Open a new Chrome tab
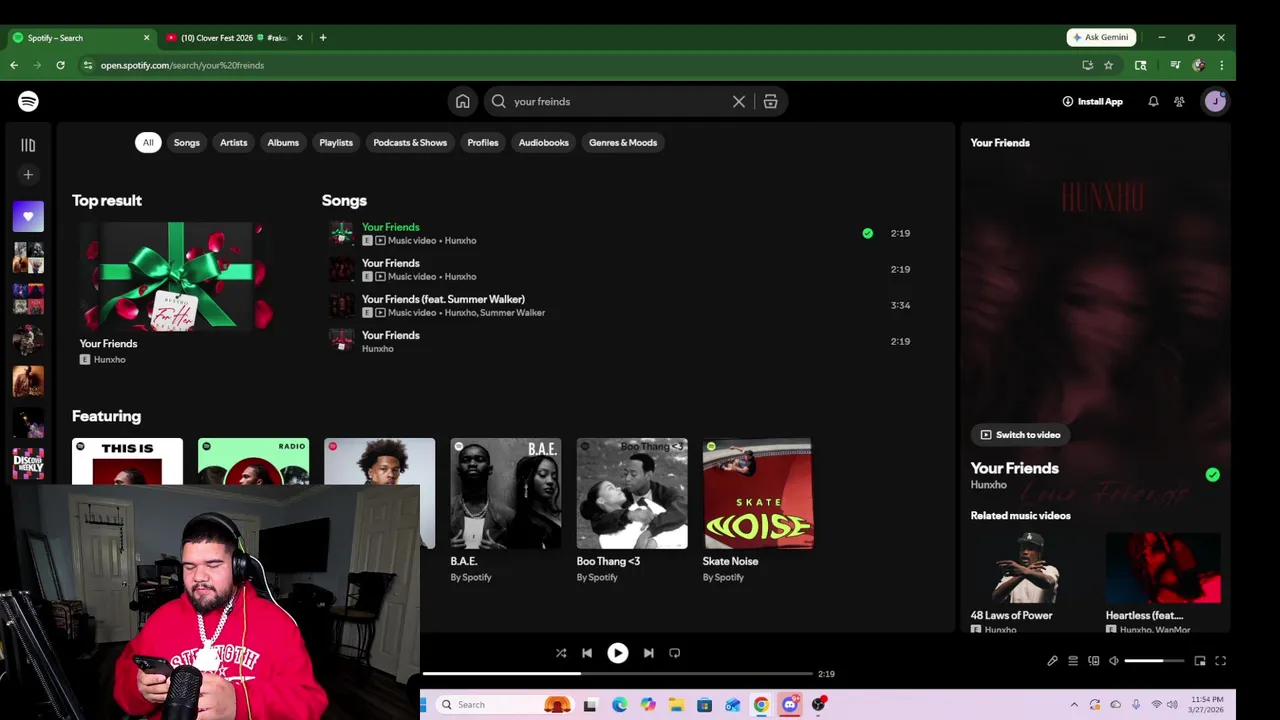 pos(322,38)
